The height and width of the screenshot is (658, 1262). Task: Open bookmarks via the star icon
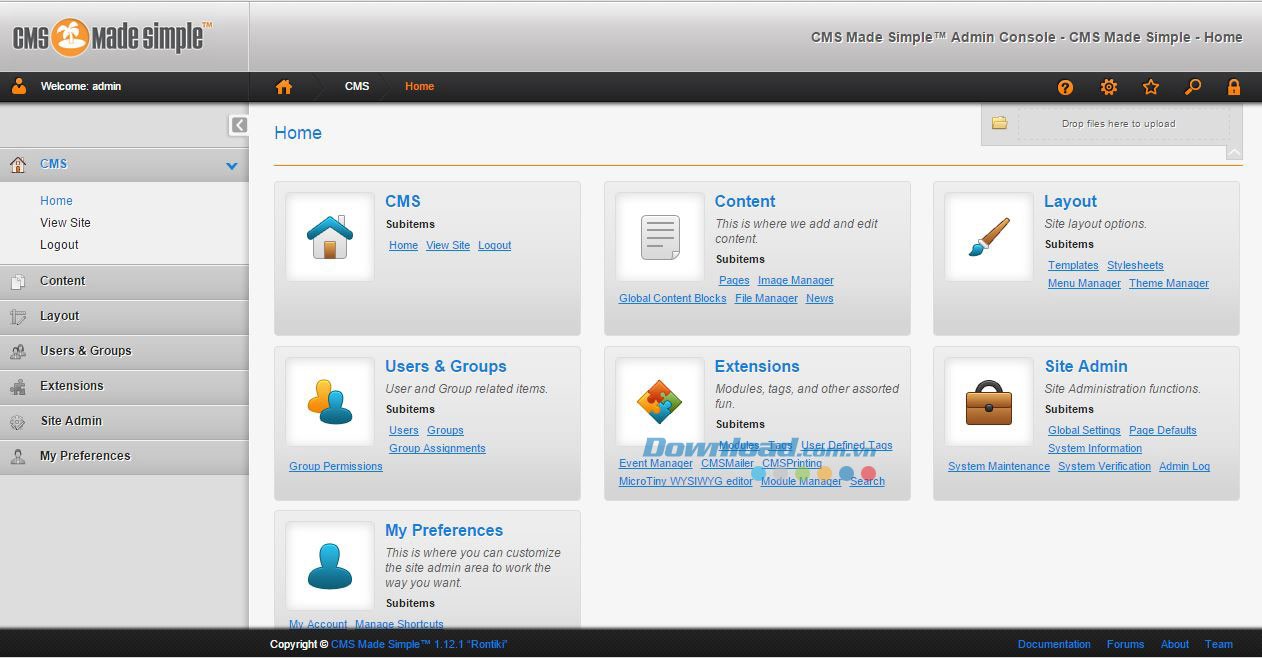1151,87
